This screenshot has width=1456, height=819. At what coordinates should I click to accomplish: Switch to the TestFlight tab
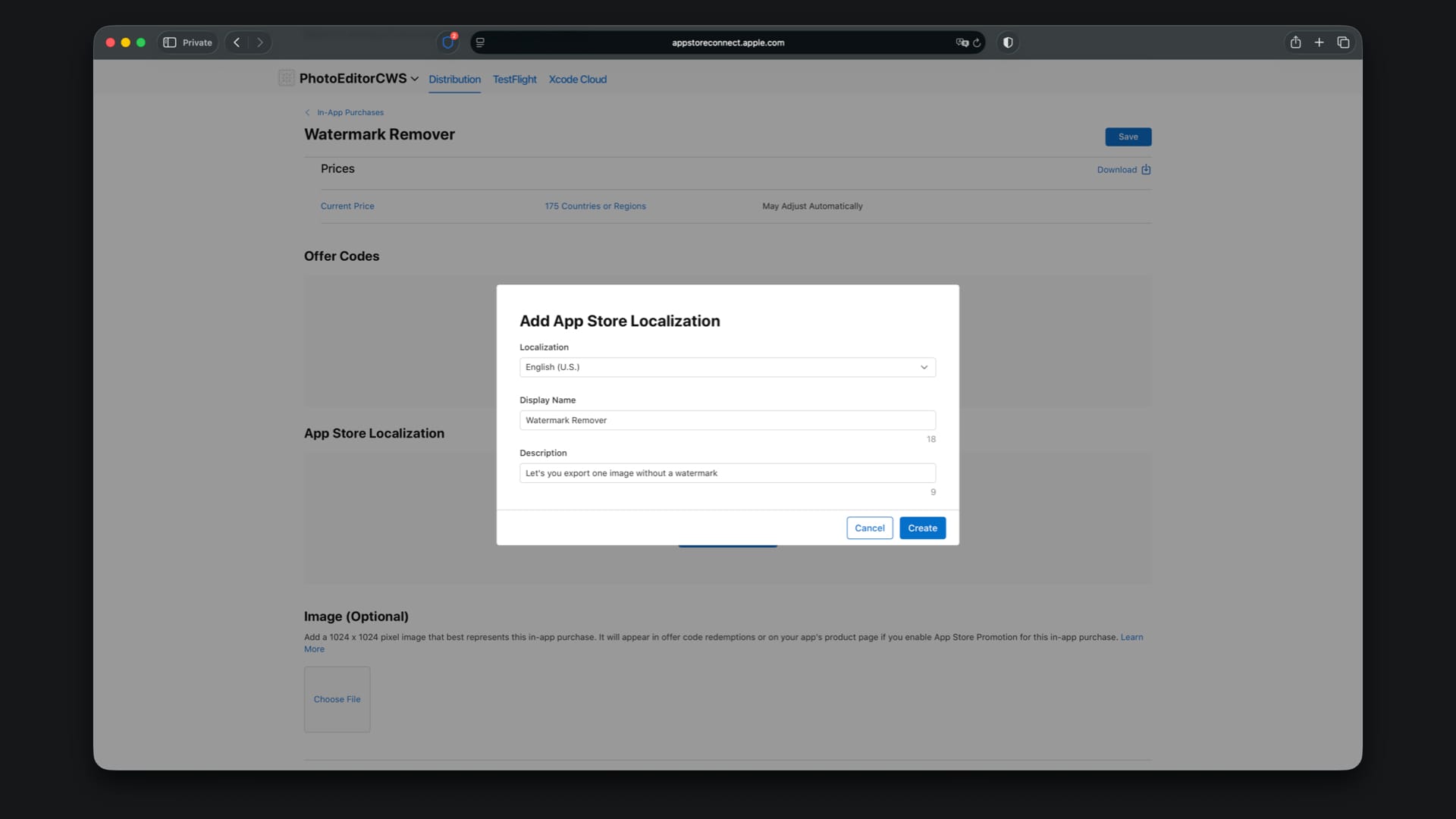click(x=514, y=79)
